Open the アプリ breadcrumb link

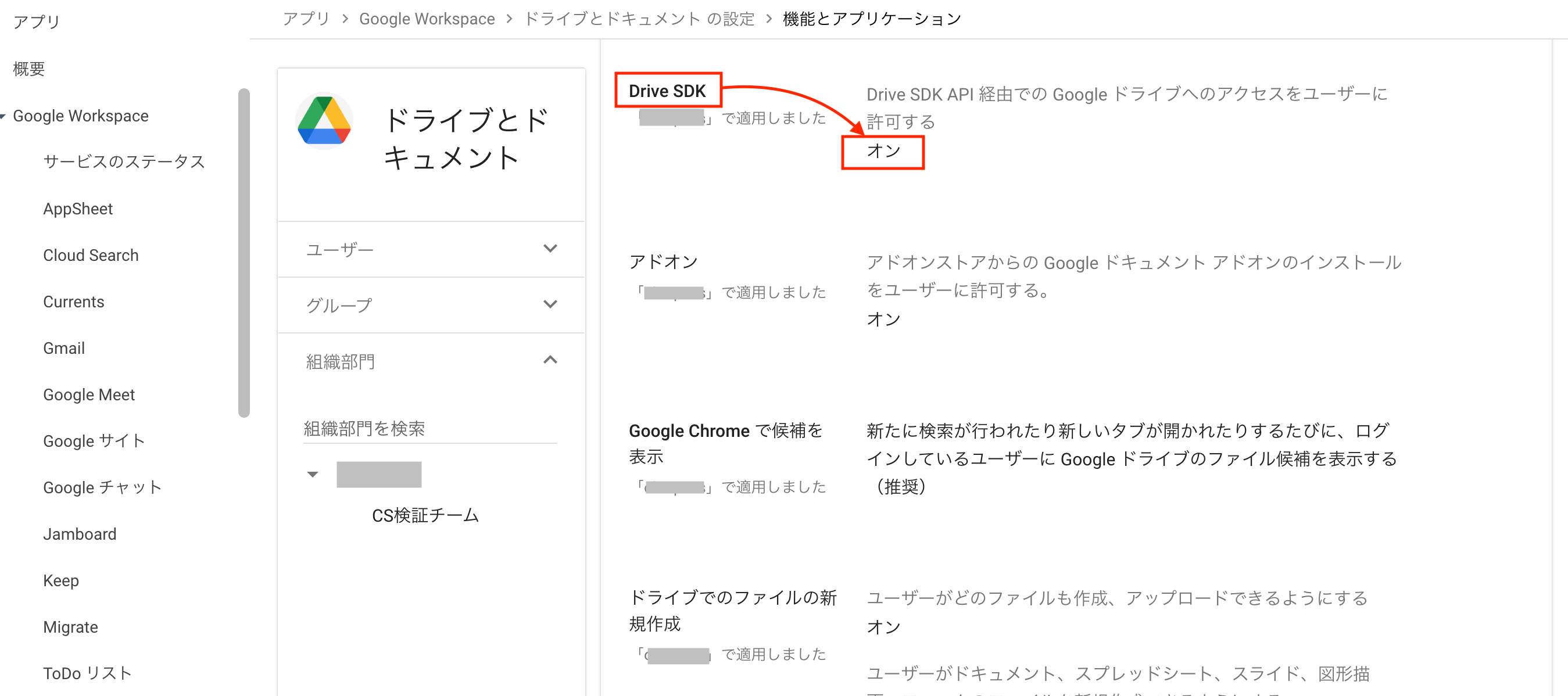coord(306,18)
